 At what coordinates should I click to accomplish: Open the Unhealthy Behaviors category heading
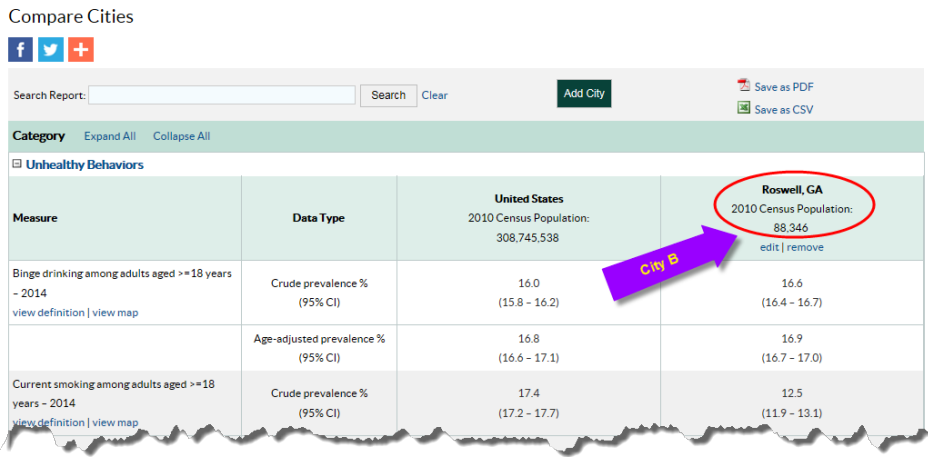tap(85, 165)
